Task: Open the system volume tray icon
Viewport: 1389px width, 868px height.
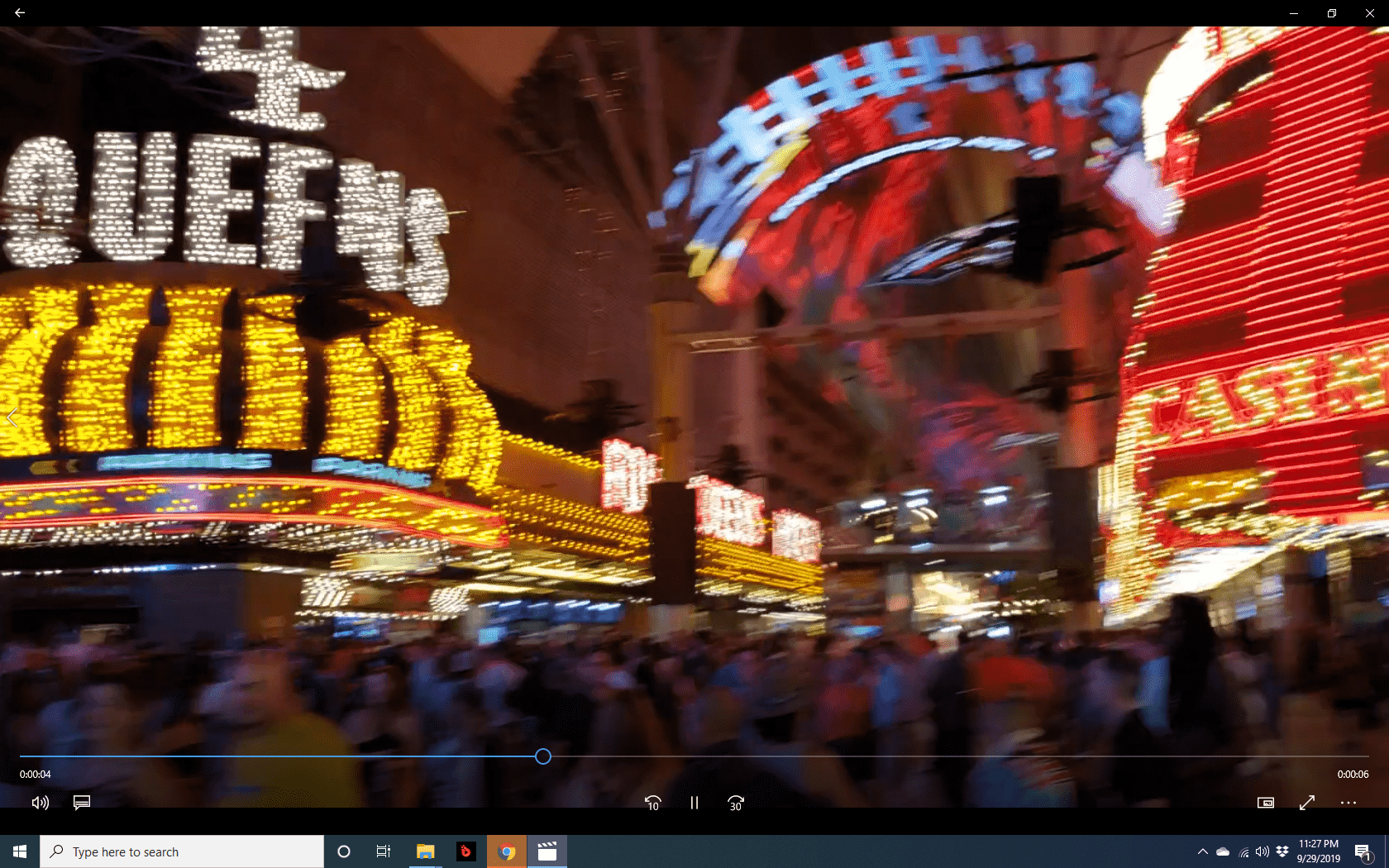Action: (x=1263, y=851)
